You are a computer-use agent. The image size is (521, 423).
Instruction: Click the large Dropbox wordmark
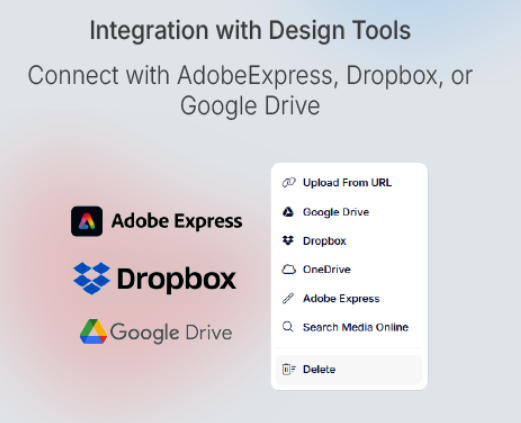tap(177, 279)
